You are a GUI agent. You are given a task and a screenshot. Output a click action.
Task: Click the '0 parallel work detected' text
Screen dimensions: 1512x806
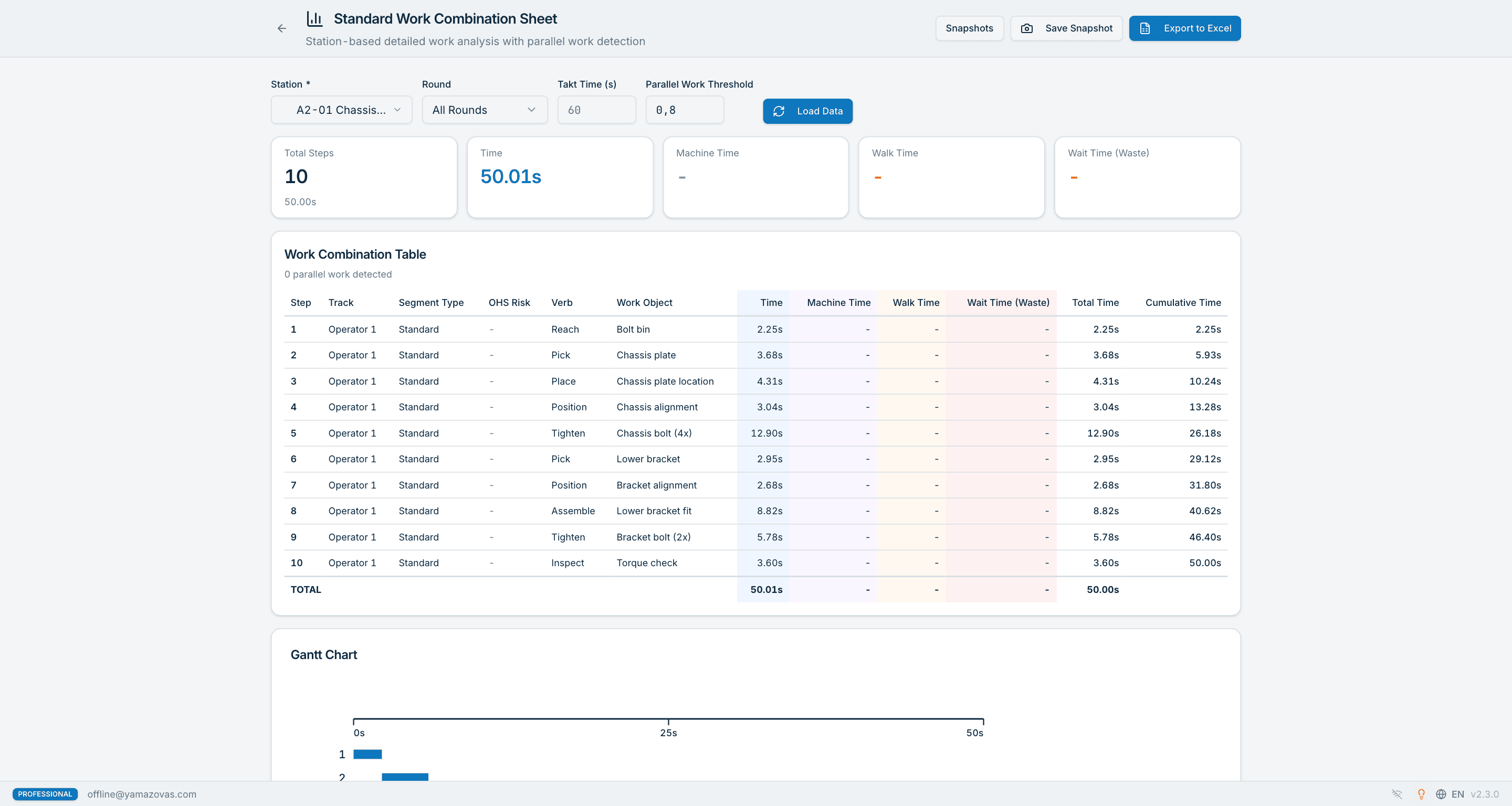click(x=338, y=274)
